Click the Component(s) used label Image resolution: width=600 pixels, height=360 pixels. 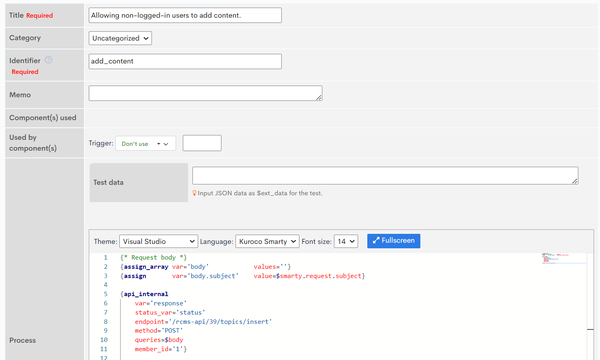(x=43, y=118)
